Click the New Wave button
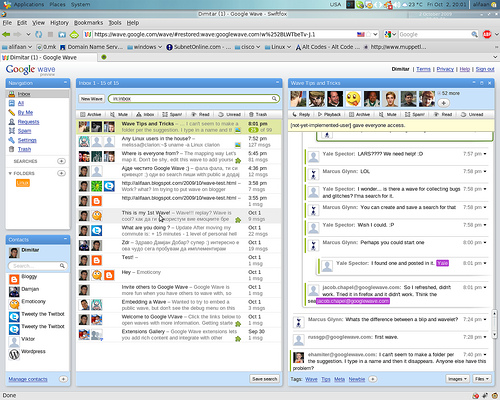The height and width of the screenshot is (400, 500). point(92,99)
